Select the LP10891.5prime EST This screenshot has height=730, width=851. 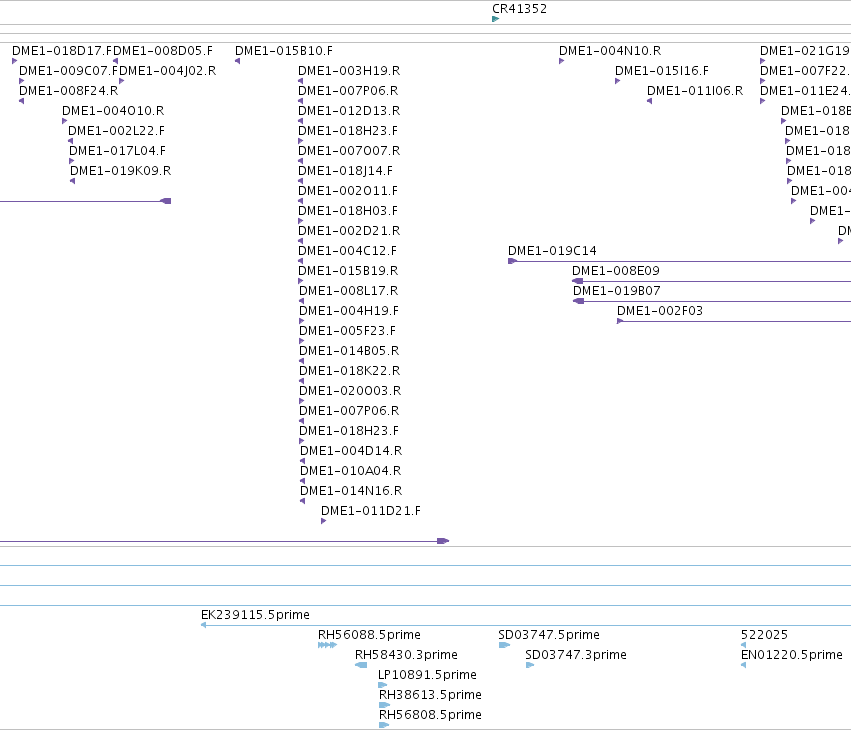(427, 676)
